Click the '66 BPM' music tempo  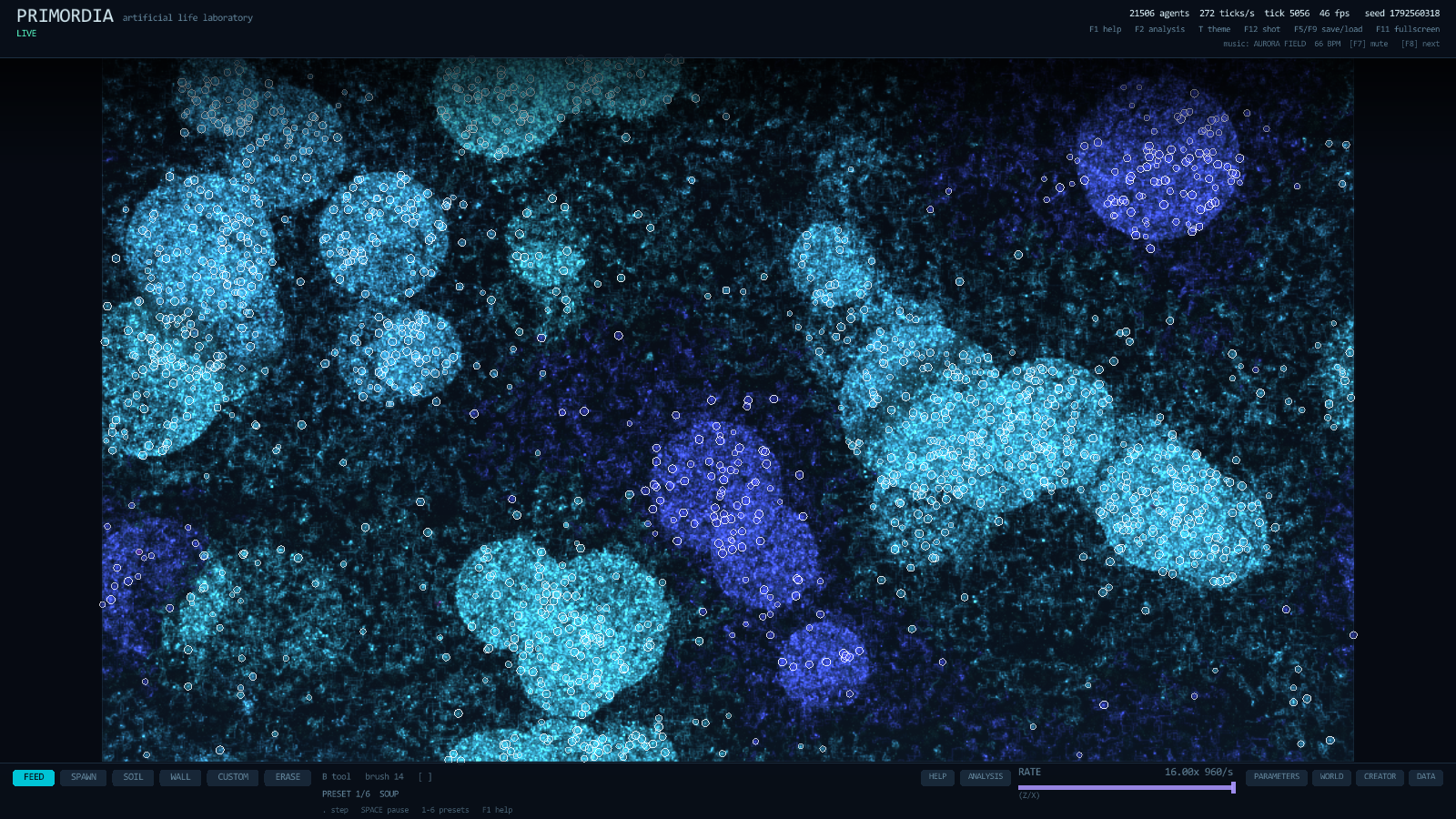click(1327, 44)
